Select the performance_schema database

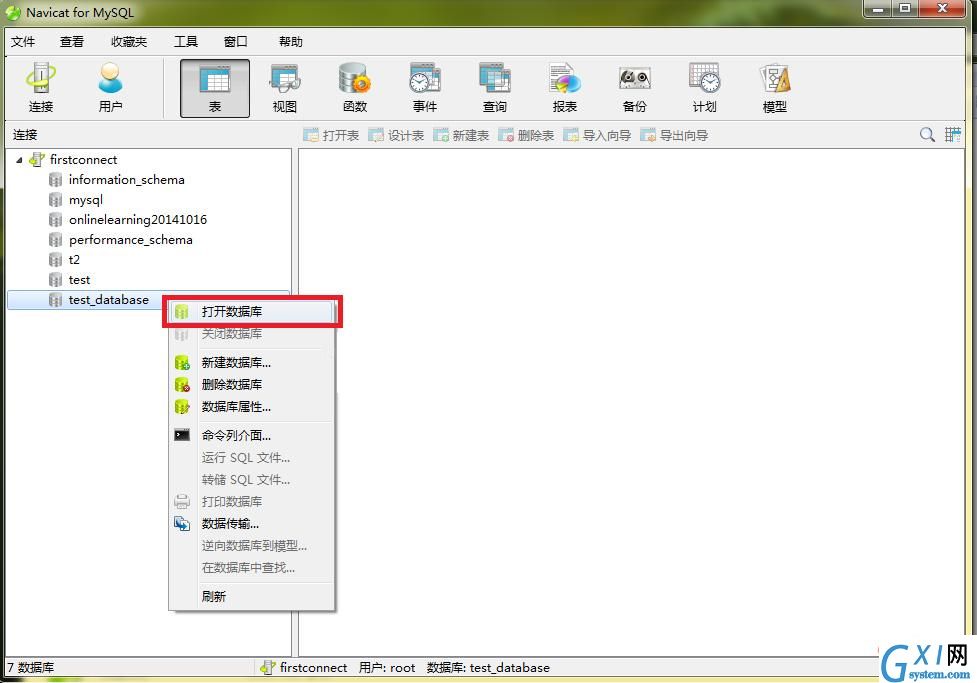pos(131,240)
